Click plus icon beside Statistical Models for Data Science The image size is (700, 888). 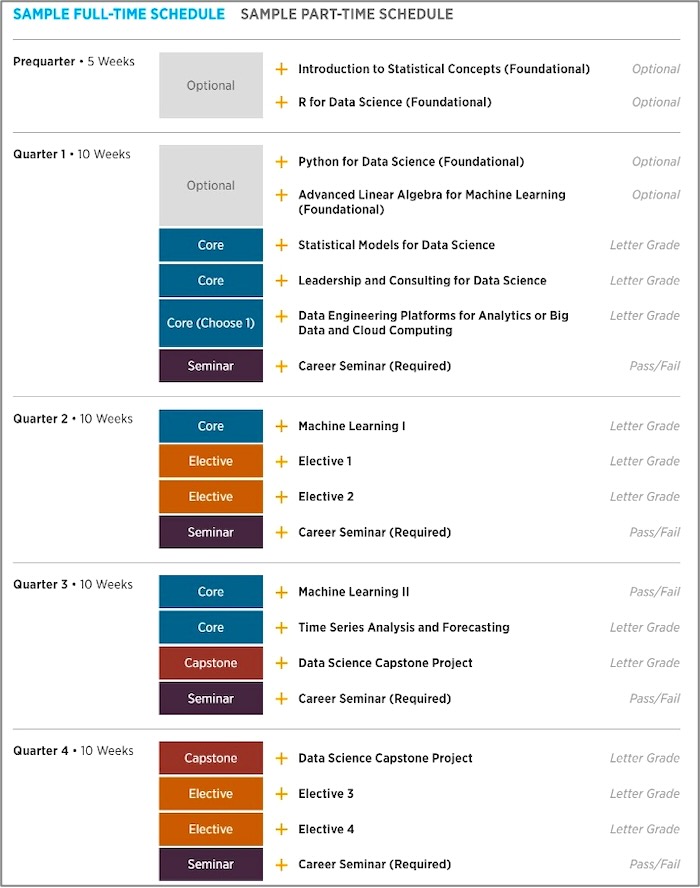click(x=281, y=245)
